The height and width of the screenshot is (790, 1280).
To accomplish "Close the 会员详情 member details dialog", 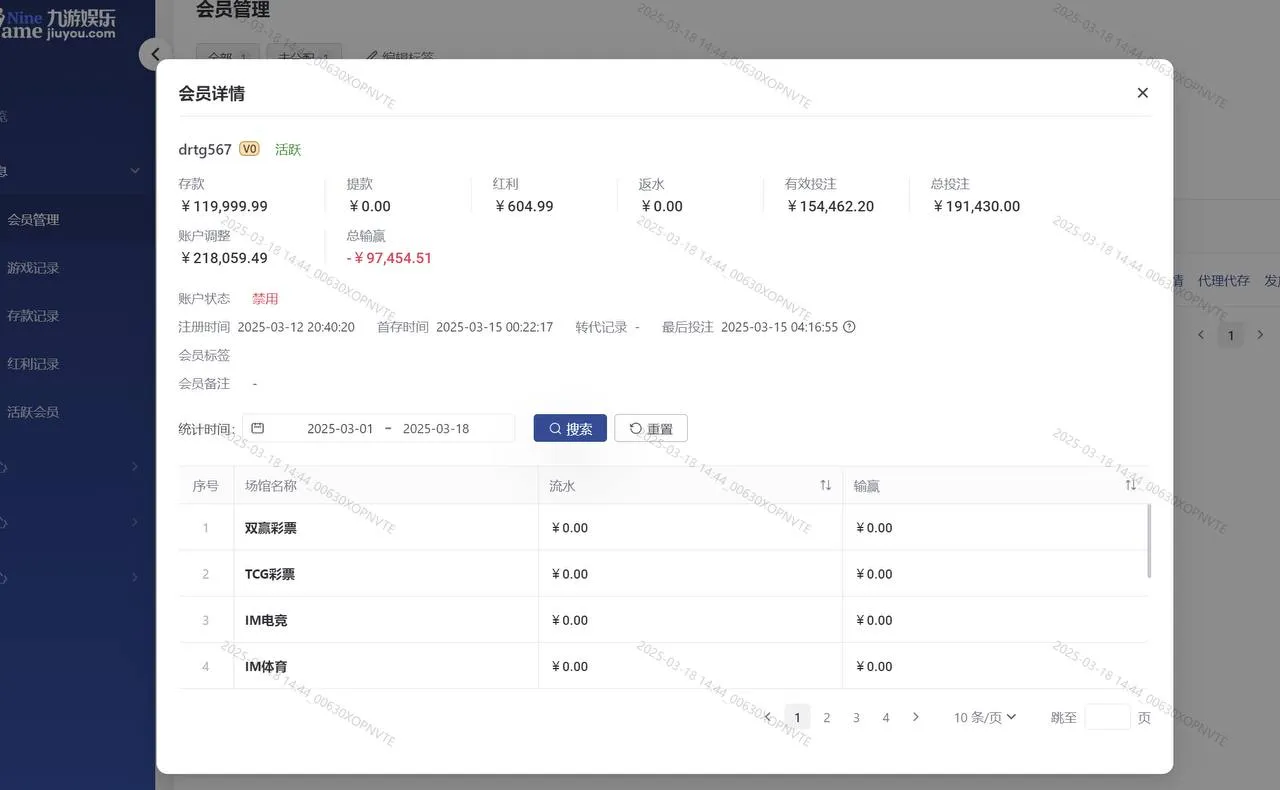I will 1142,92.
